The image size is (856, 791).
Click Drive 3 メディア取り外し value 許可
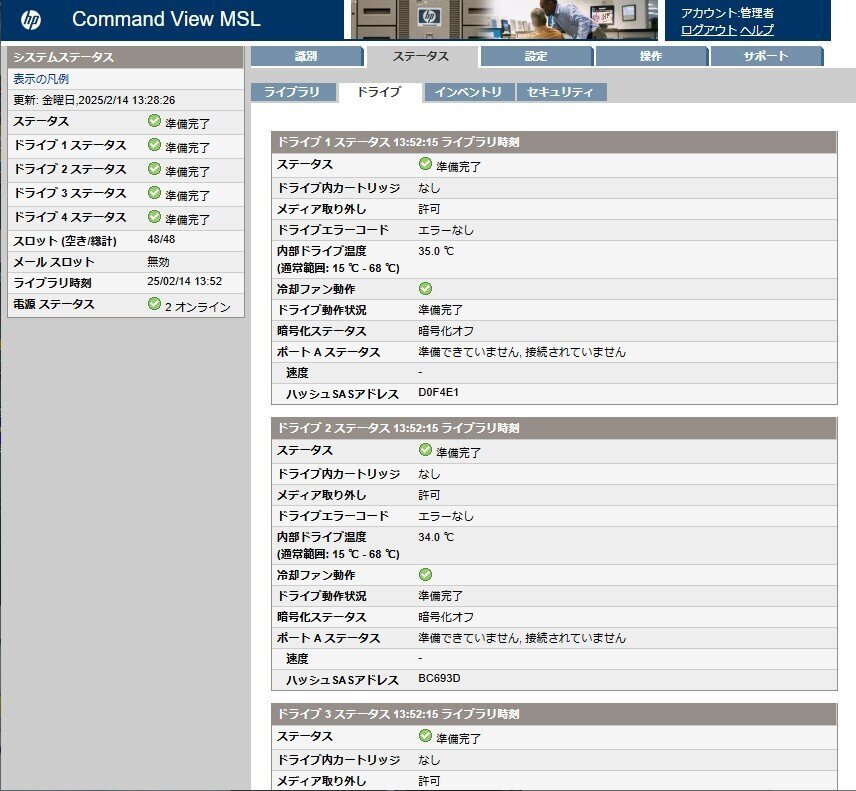(429, 781)
